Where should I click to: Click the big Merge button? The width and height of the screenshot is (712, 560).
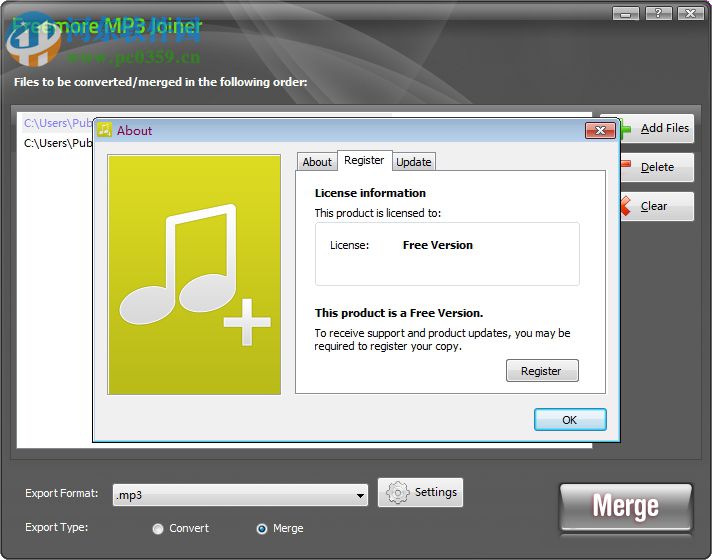pyautogui.click(x=626, y=506)
